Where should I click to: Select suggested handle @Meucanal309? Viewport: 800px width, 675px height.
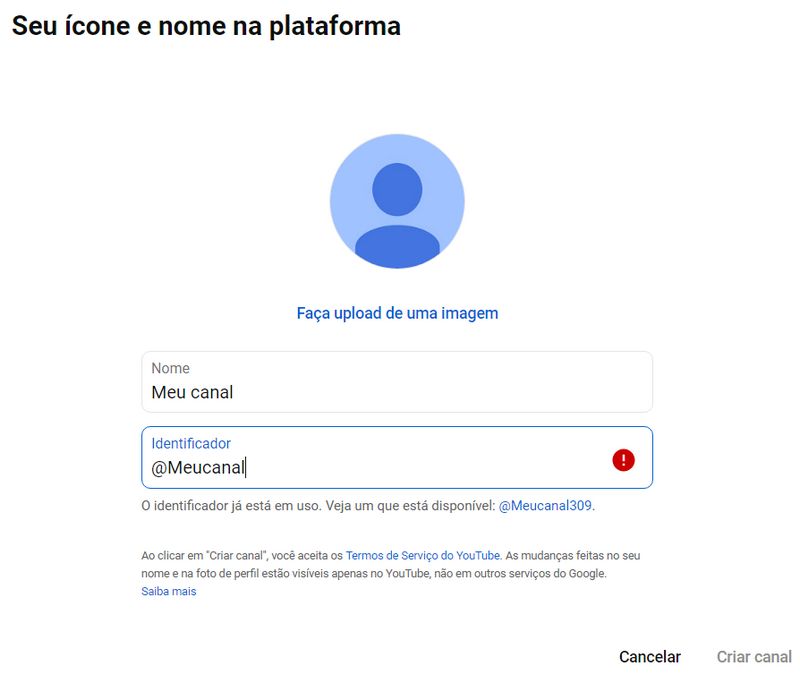[545, 506]
